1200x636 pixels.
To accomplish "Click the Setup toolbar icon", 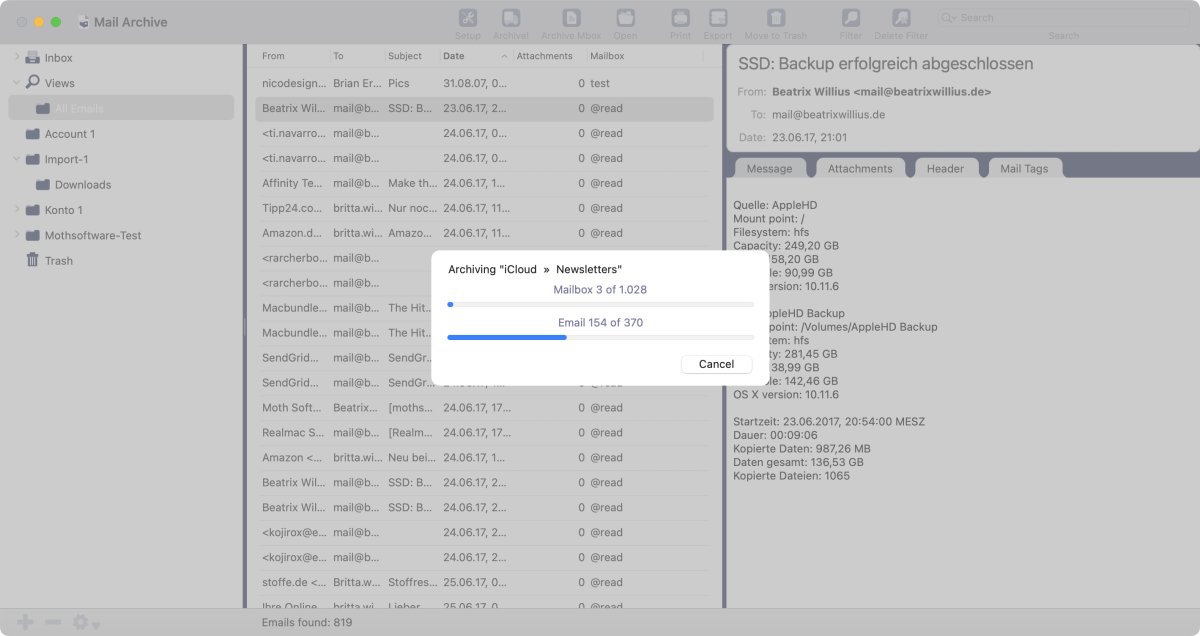I will 467,18.
